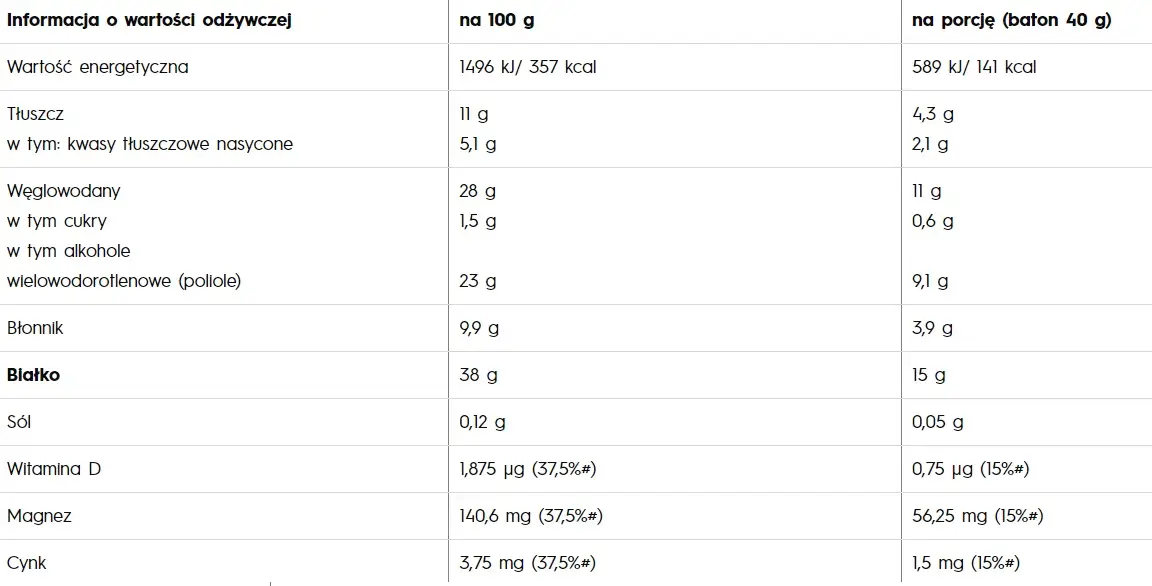Click the "Informacja o wartości odżywczej" header
This screenshot has width=1152, height=586.
click(149, 21)
